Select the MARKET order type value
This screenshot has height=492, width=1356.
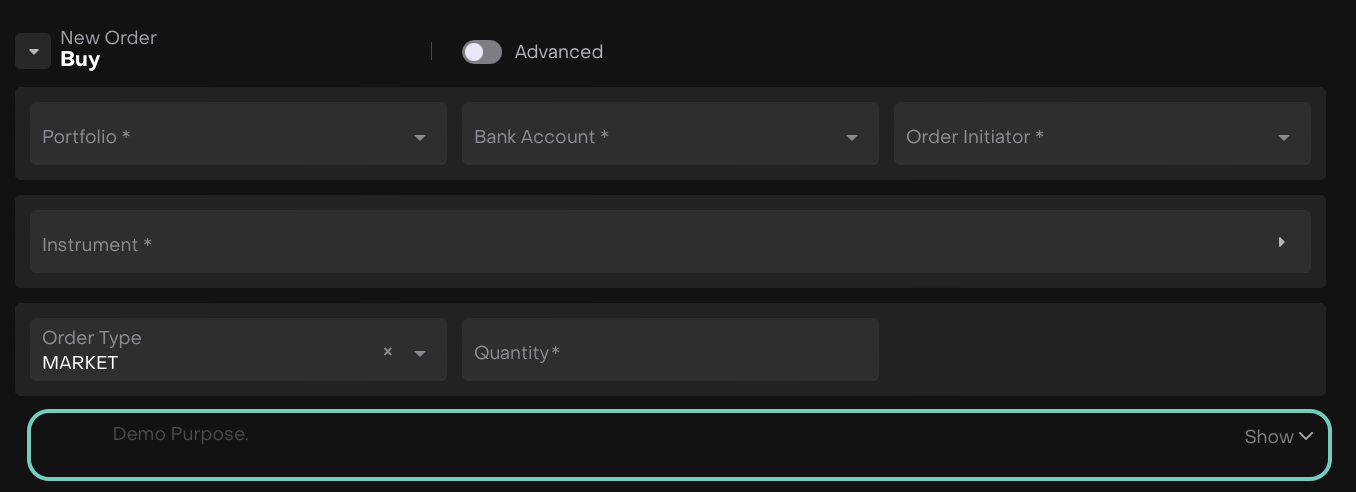pyautogui.click(x=80, y=363)
